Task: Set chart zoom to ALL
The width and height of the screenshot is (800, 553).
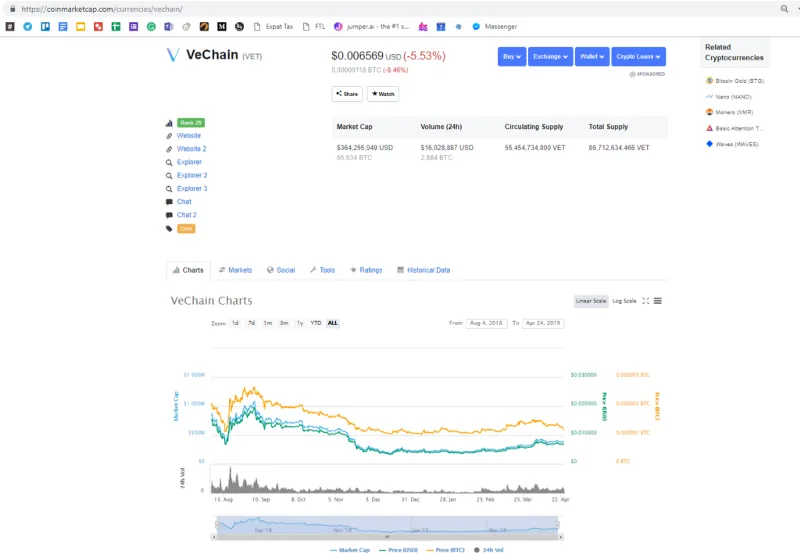Action: point(333,323)
